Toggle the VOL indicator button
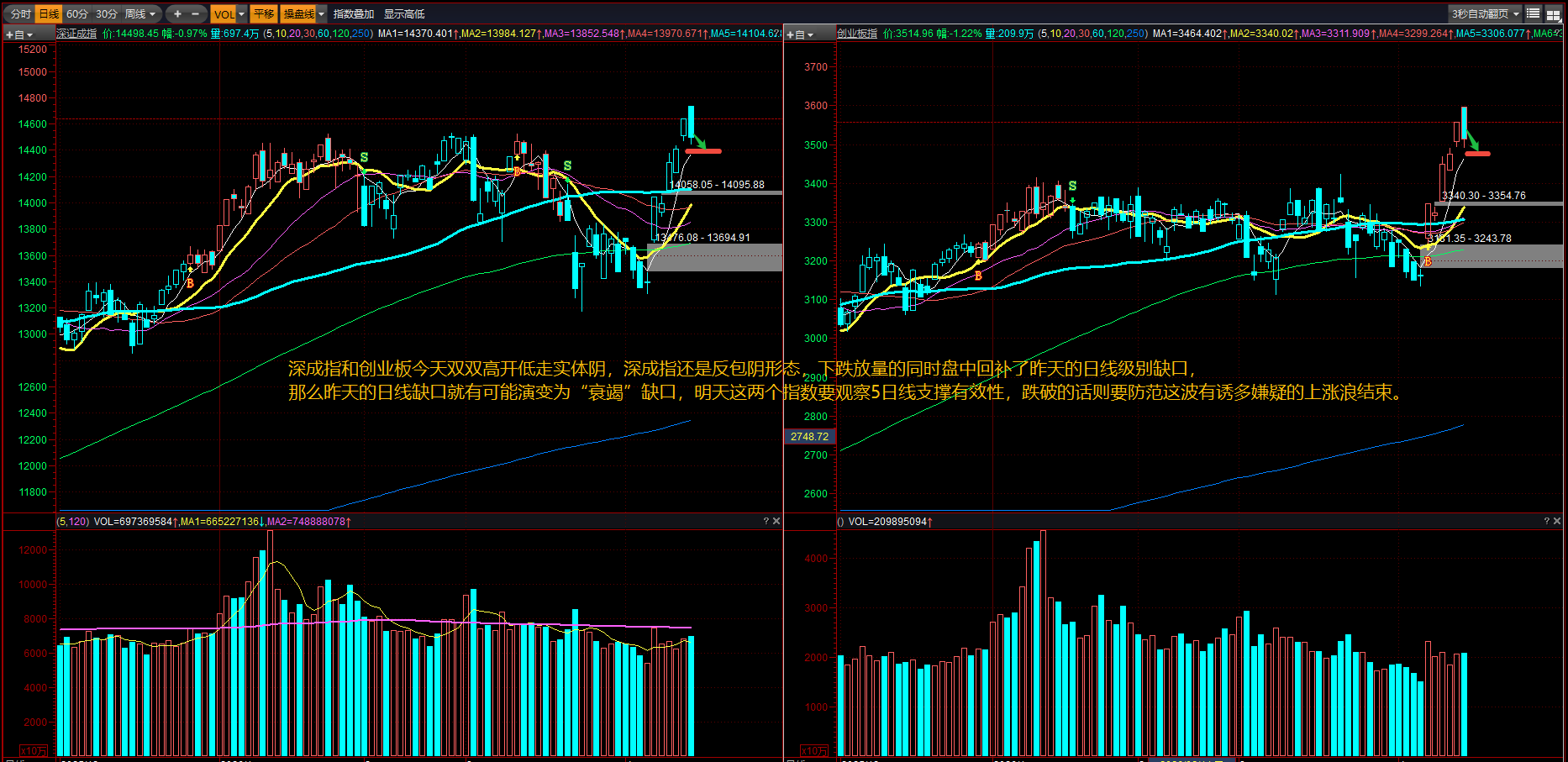Image resolution: width=1568 pixels, height=762 pixels. 224,14
